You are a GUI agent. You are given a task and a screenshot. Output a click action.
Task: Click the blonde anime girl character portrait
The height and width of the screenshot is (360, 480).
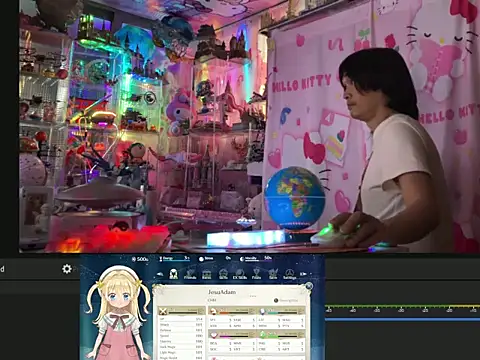[117, 313]
